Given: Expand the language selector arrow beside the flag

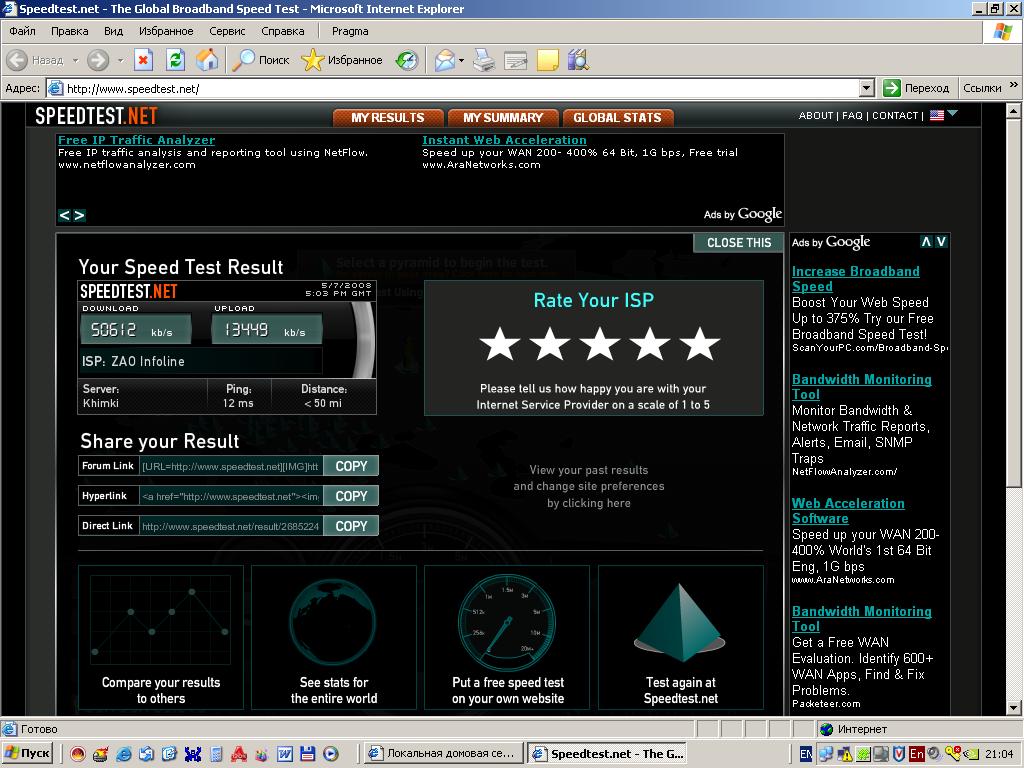Looking at the screenshot, I should coord(953,114).
